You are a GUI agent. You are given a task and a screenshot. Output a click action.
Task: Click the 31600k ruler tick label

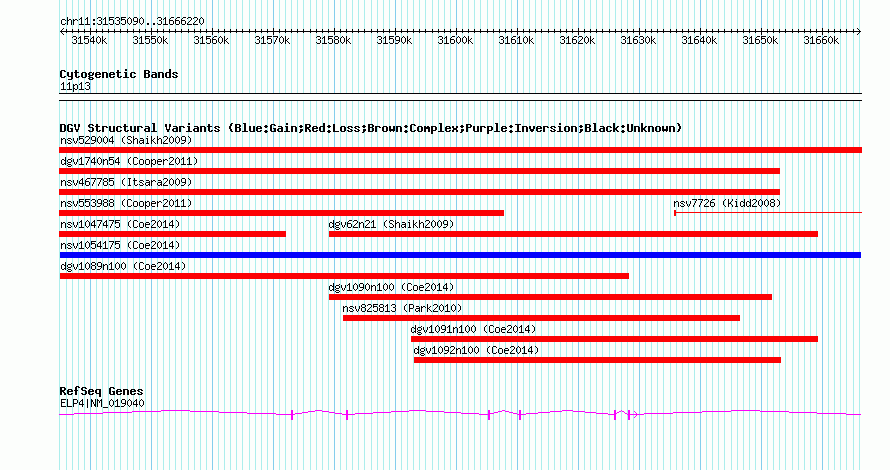(455, 40)
